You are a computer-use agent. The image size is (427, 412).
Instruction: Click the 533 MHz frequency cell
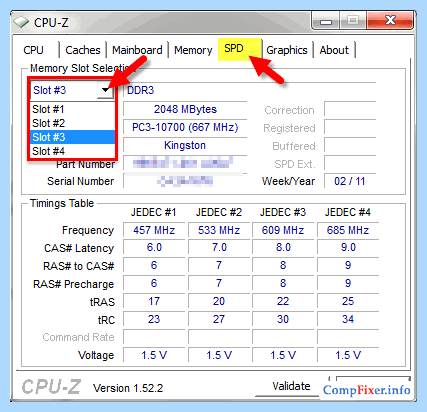coord(219,230)
